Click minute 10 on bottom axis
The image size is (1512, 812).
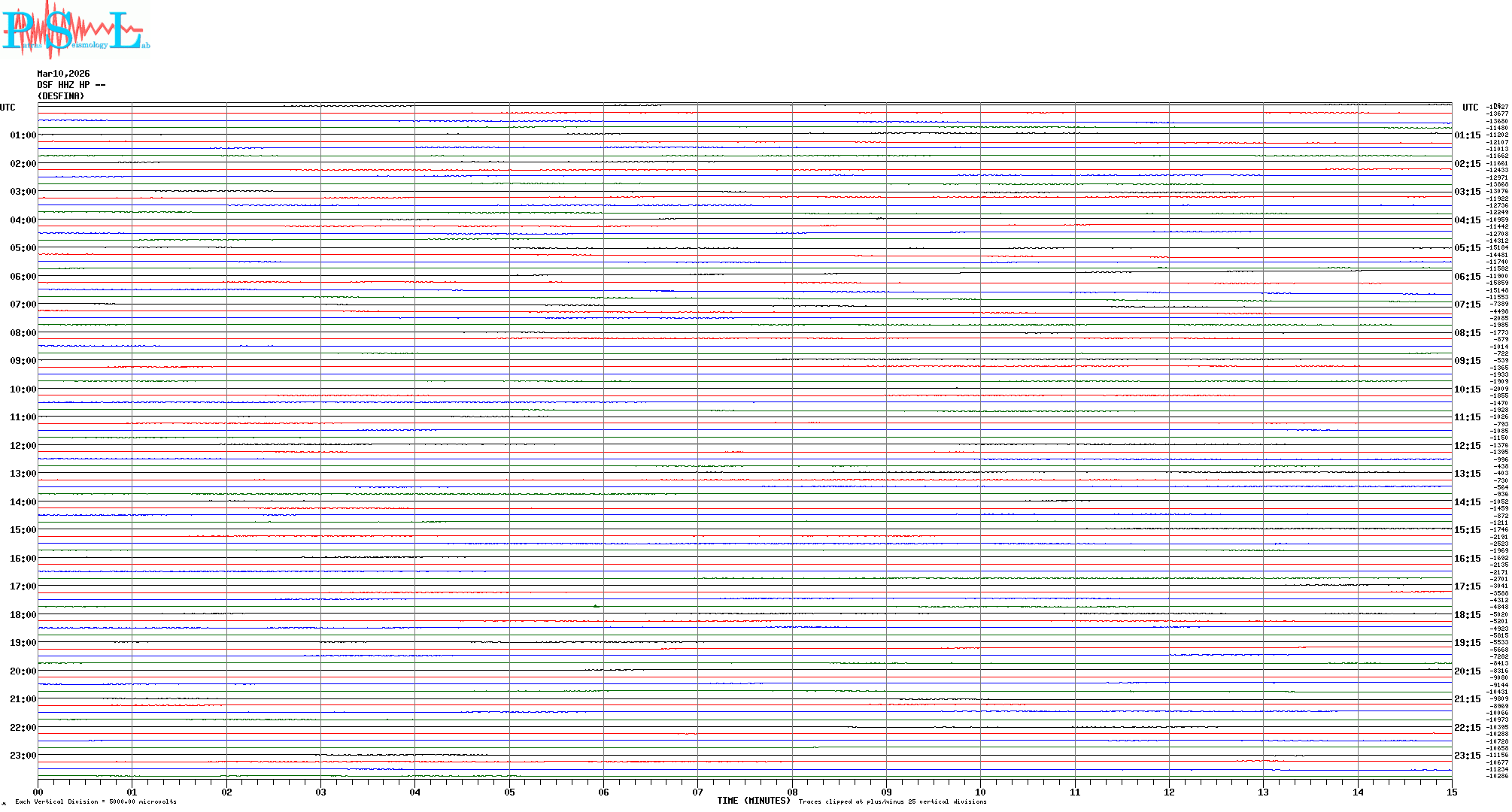(980, 792)
